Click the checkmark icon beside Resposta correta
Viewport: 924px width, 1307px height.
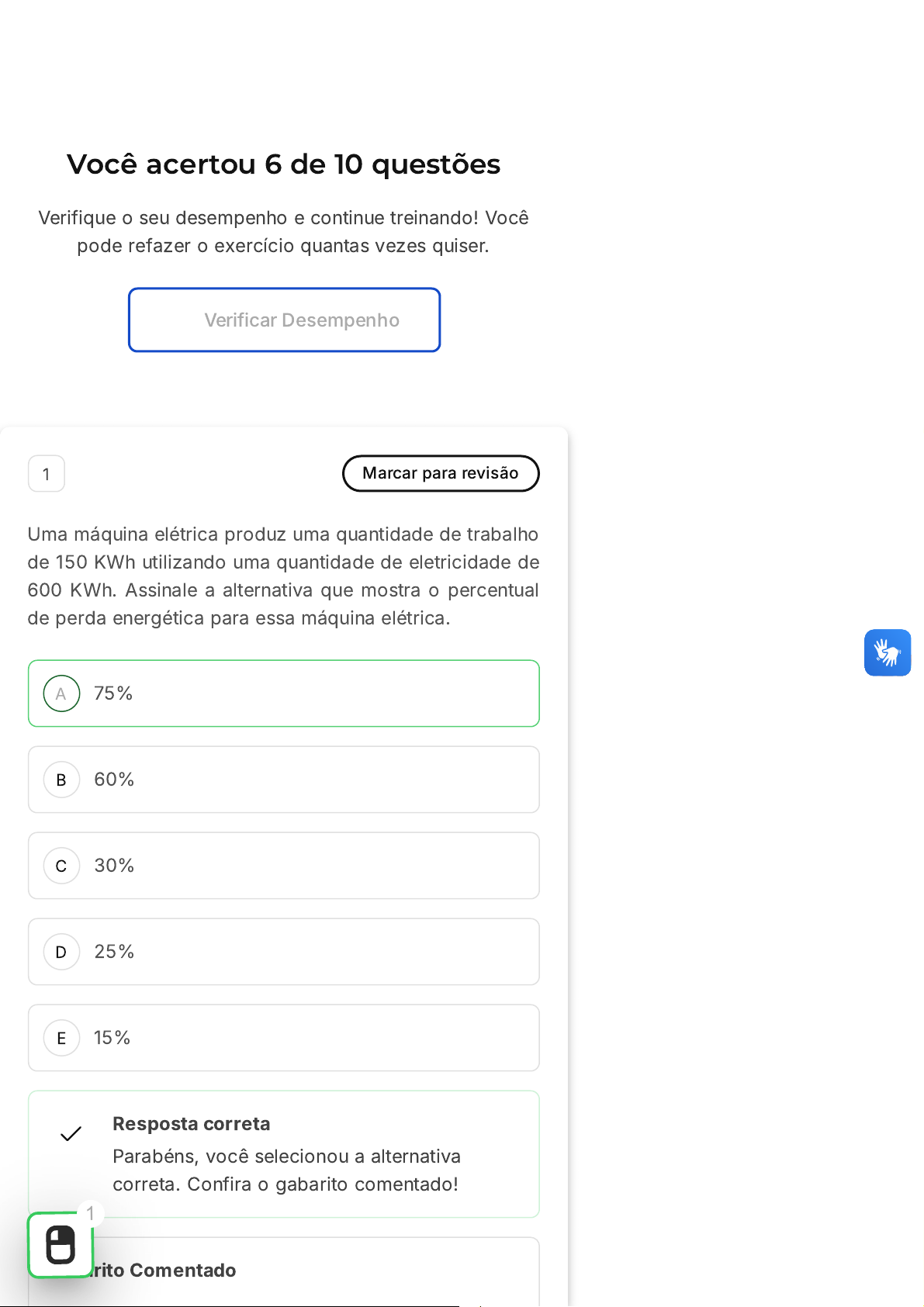(71, 1134)
